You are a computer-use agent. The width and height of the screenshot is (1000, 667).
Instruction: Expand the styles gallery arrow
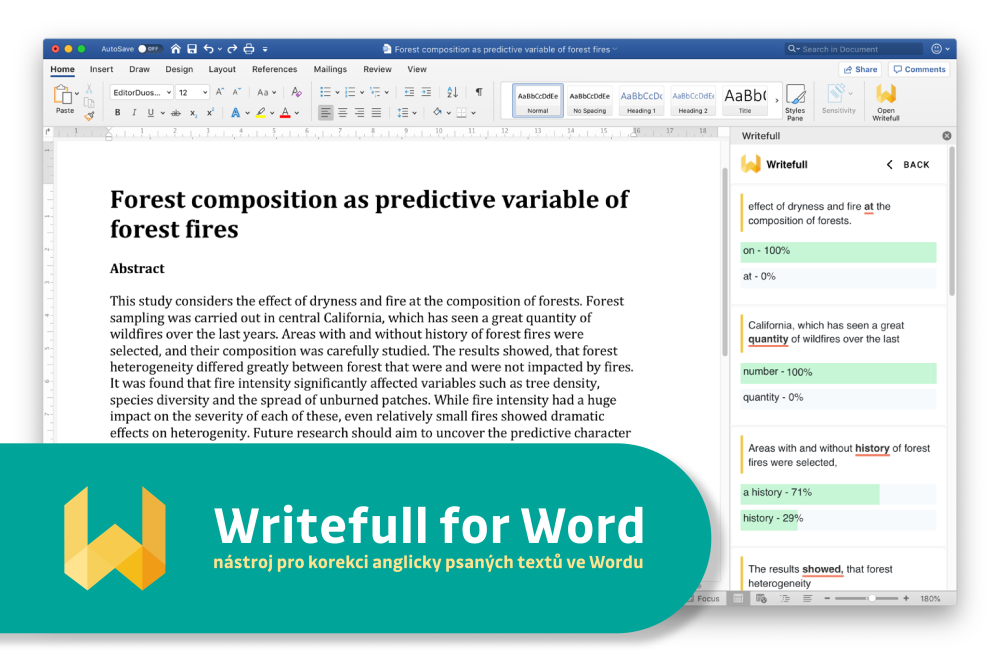click(x=777, y=100)
